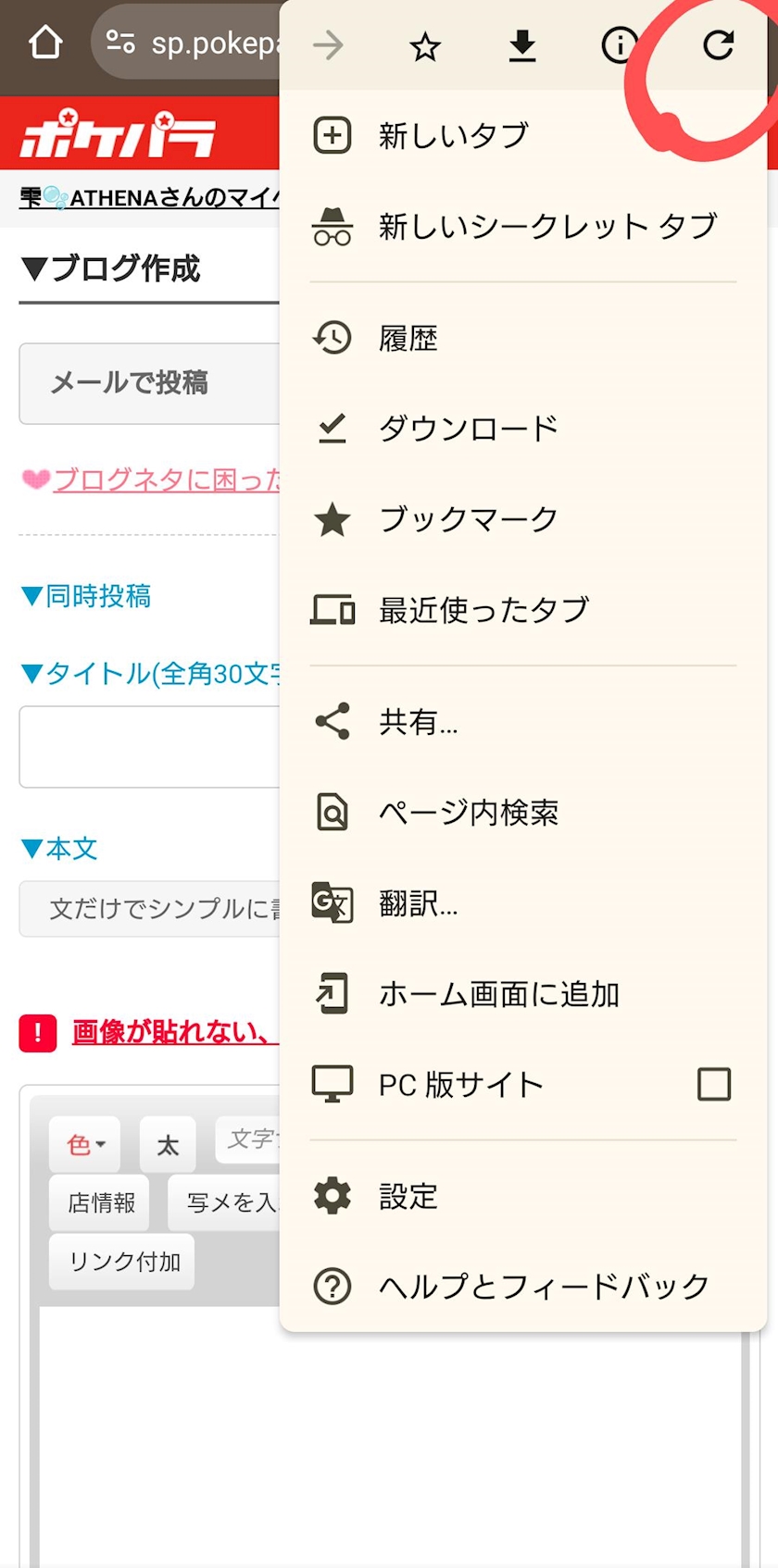This screenshot has width=778, height=1568.
Task: Click the 太 bold button
Action: 168,1146
